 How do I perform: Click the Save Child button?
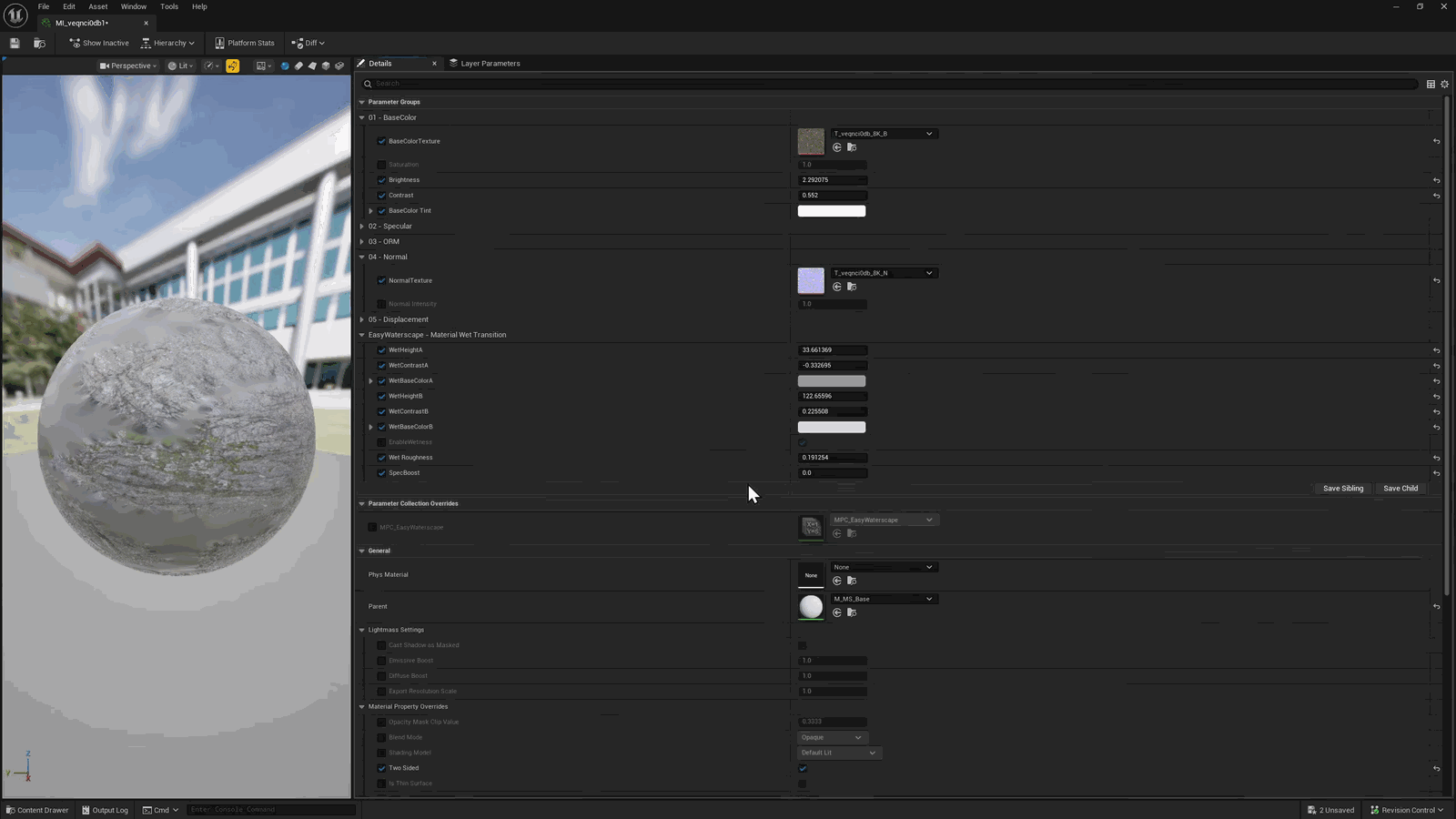[1400, 489]
